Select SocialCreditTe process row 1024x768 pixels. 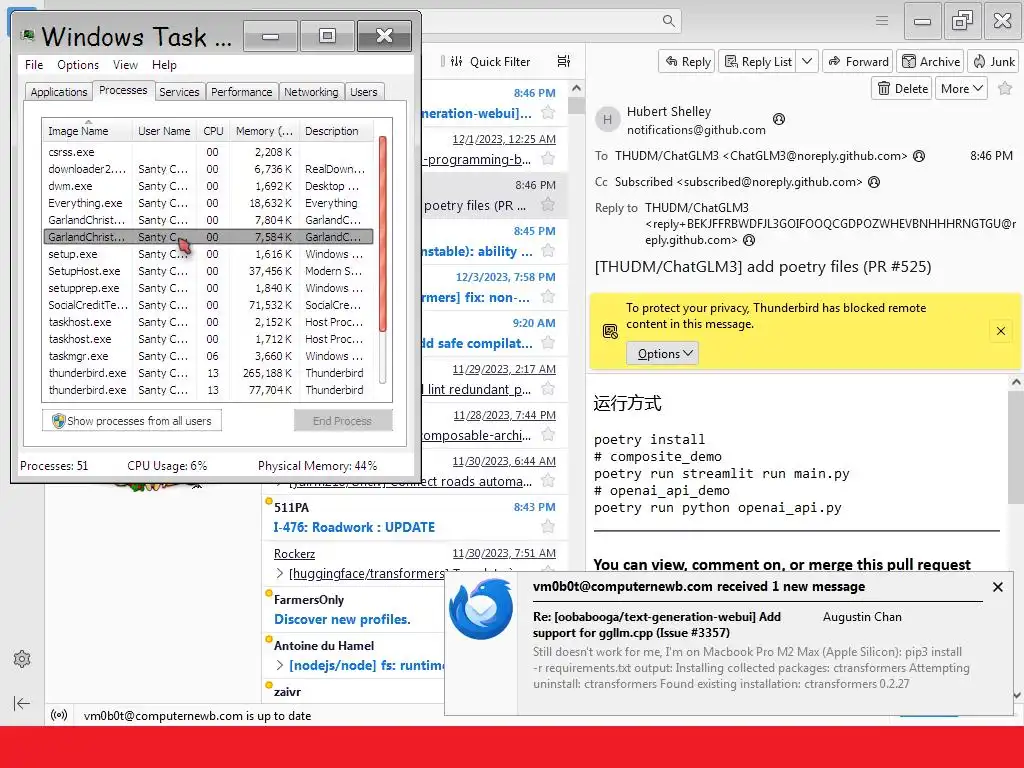(x=208, y=305)
